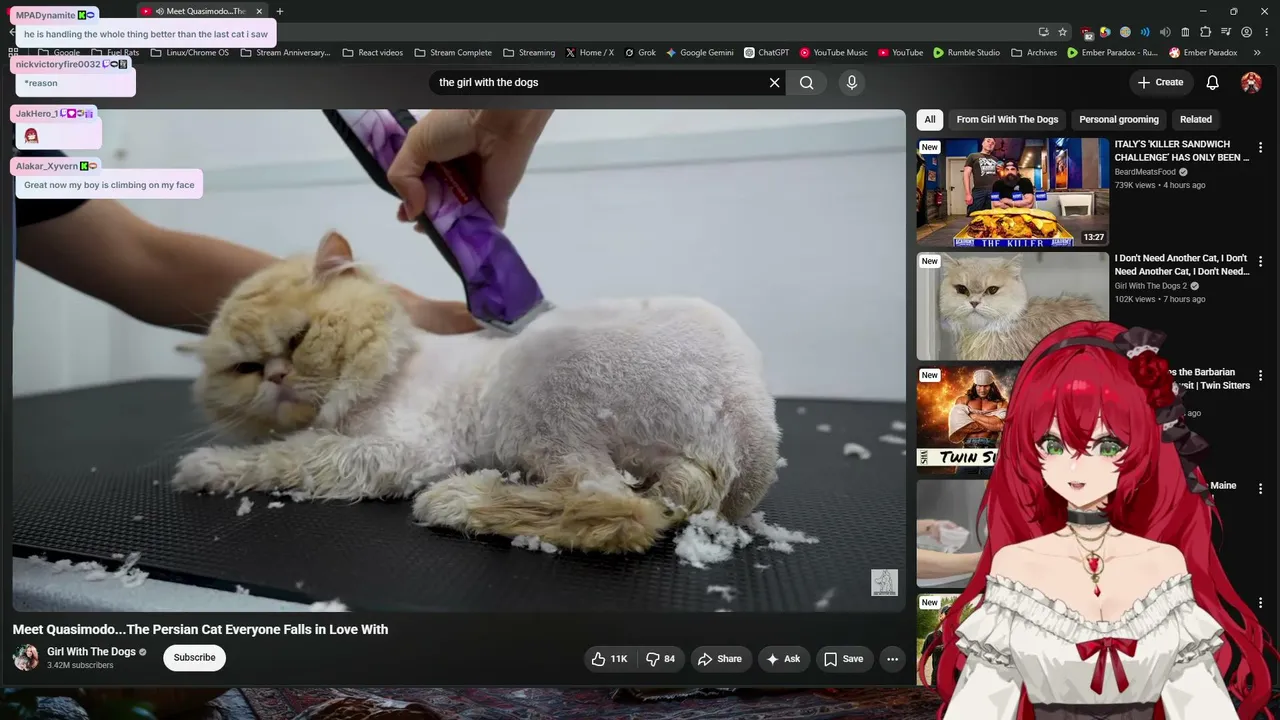Dislike the Quasimodo video (84)
Viewport: 1280px width, 720px height.
pyautogui.click(x=660, y=659)
